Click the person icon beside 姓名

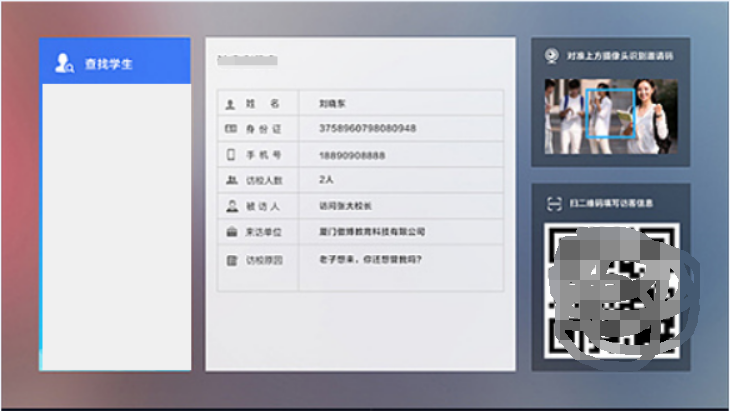231,103
